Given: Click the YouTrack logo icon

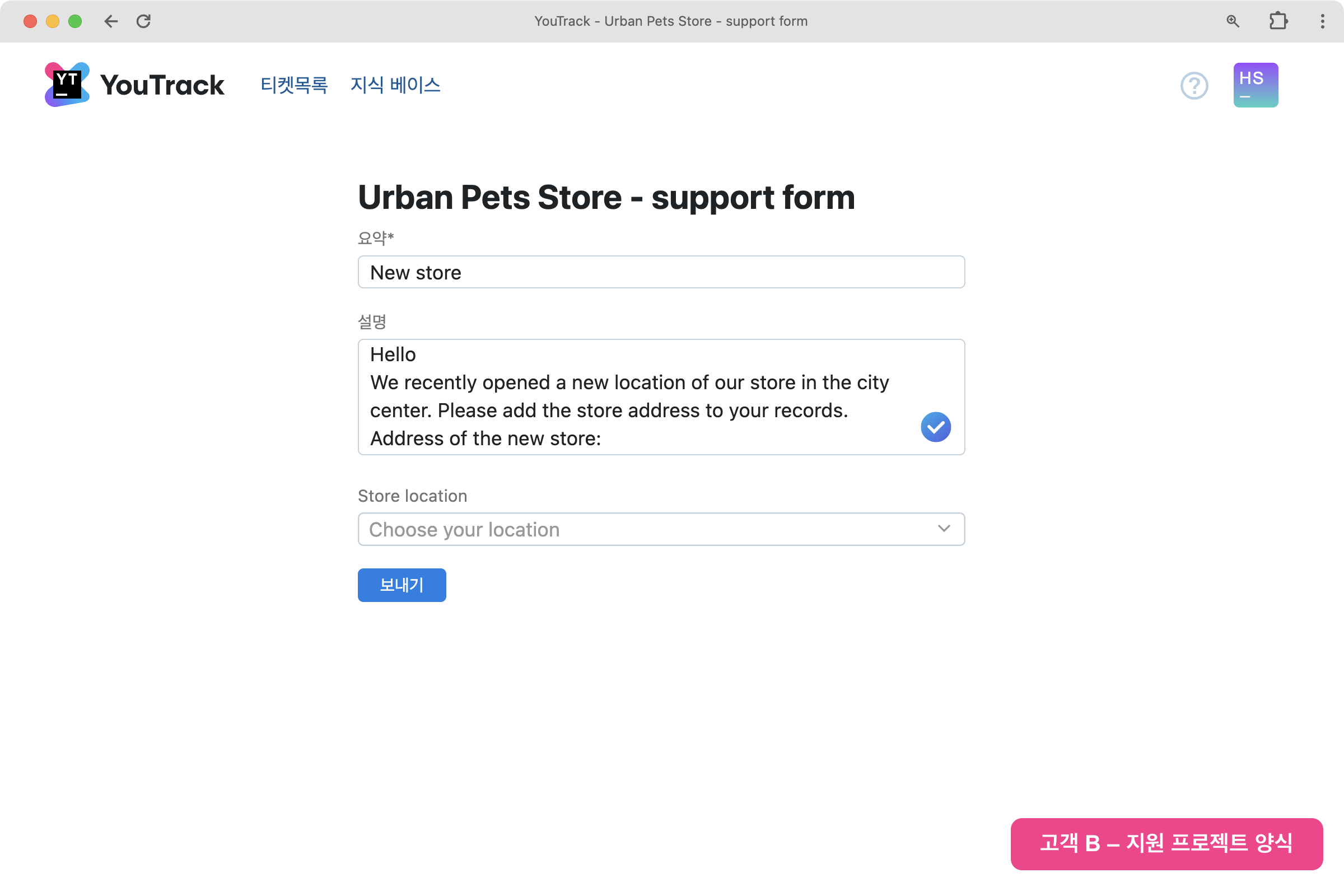Looking at the screenshot, I should 67,85.
